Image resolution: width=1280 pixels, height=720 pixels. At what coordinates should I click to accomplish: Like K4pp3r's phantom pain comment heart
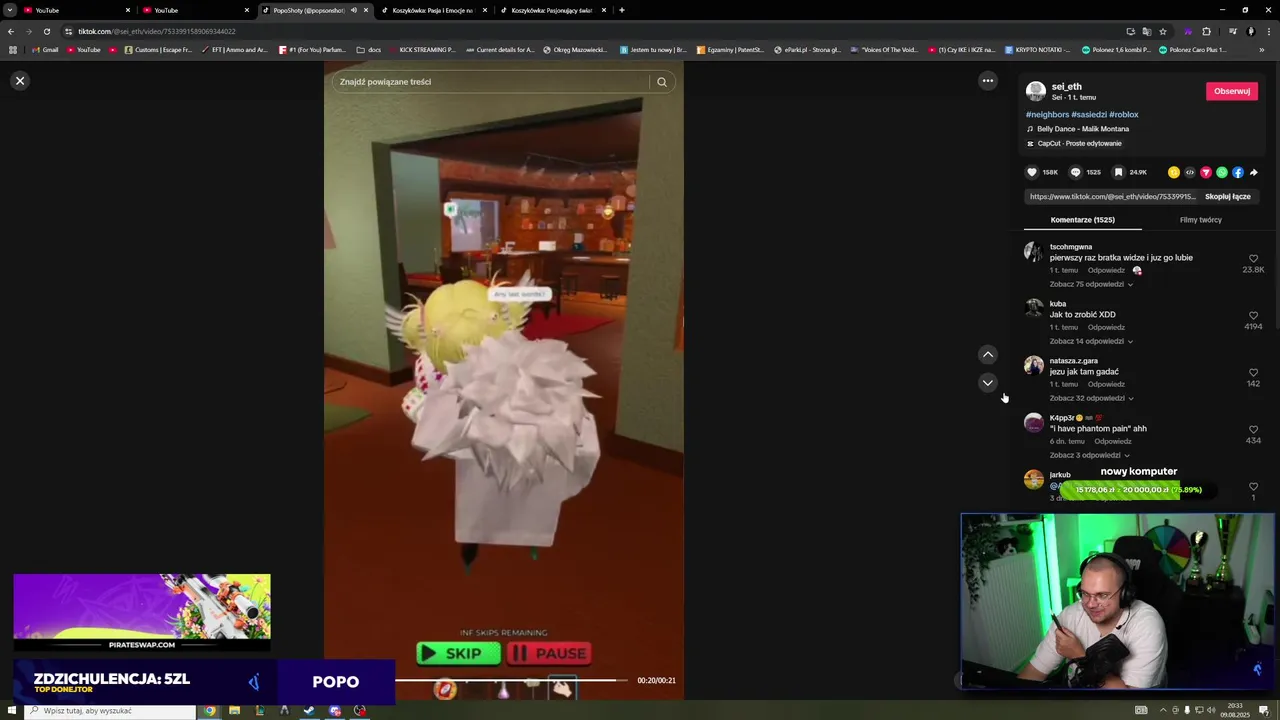click(x=1253, y=430)
